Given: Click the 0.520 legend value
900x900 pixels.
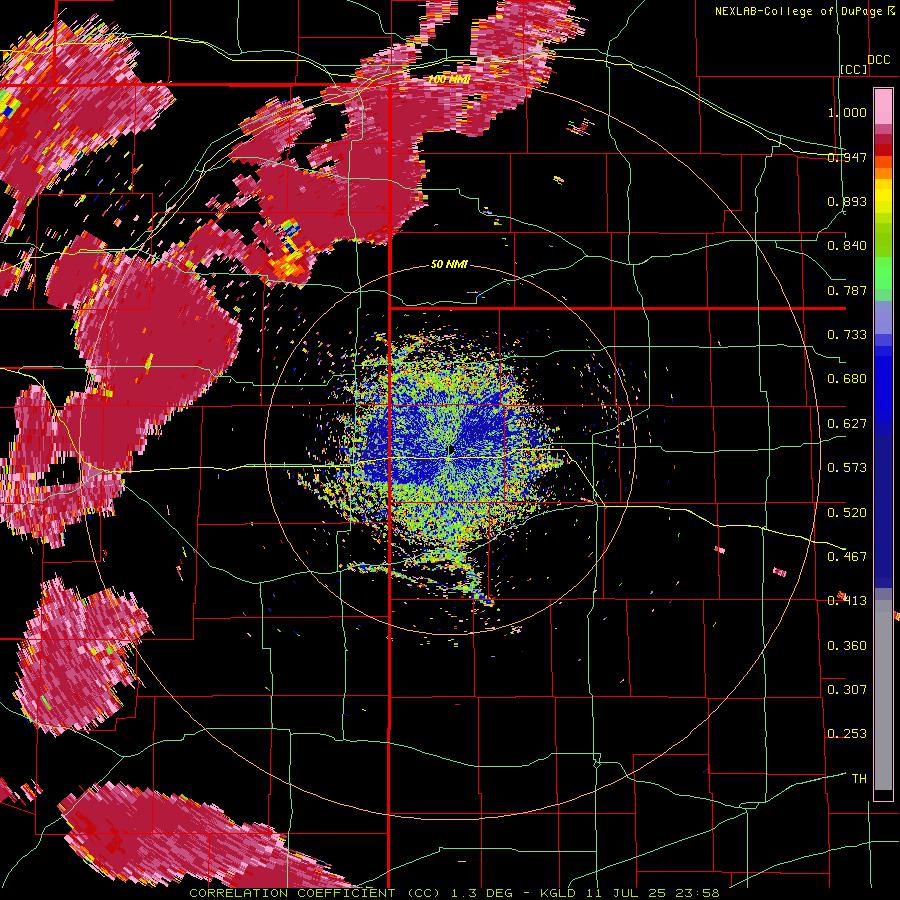Looking at the screenshot, I should [x=847, y=513].
